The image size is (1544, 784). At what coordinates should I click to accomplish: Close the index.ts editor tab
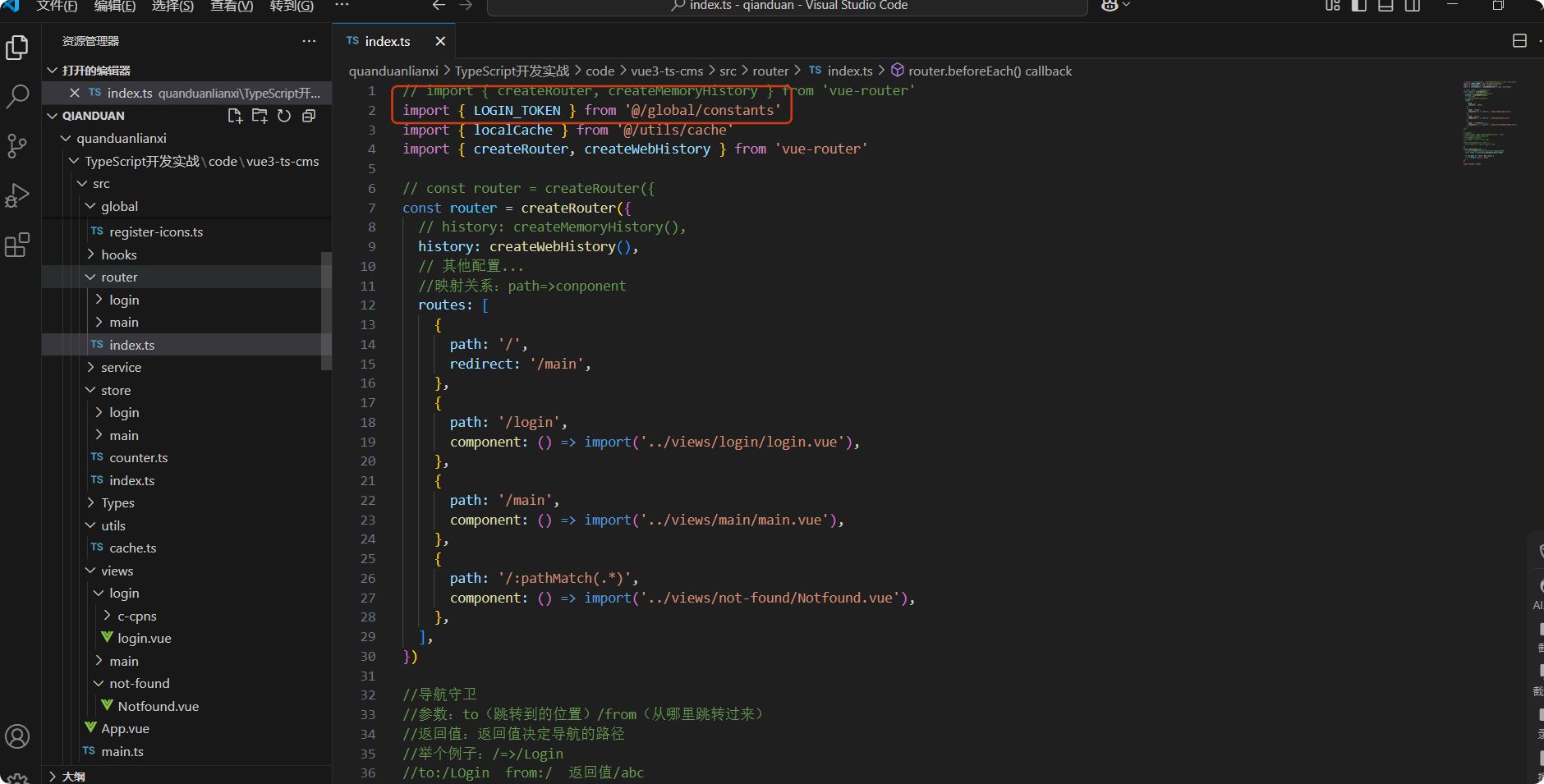[x=440, y=41]
